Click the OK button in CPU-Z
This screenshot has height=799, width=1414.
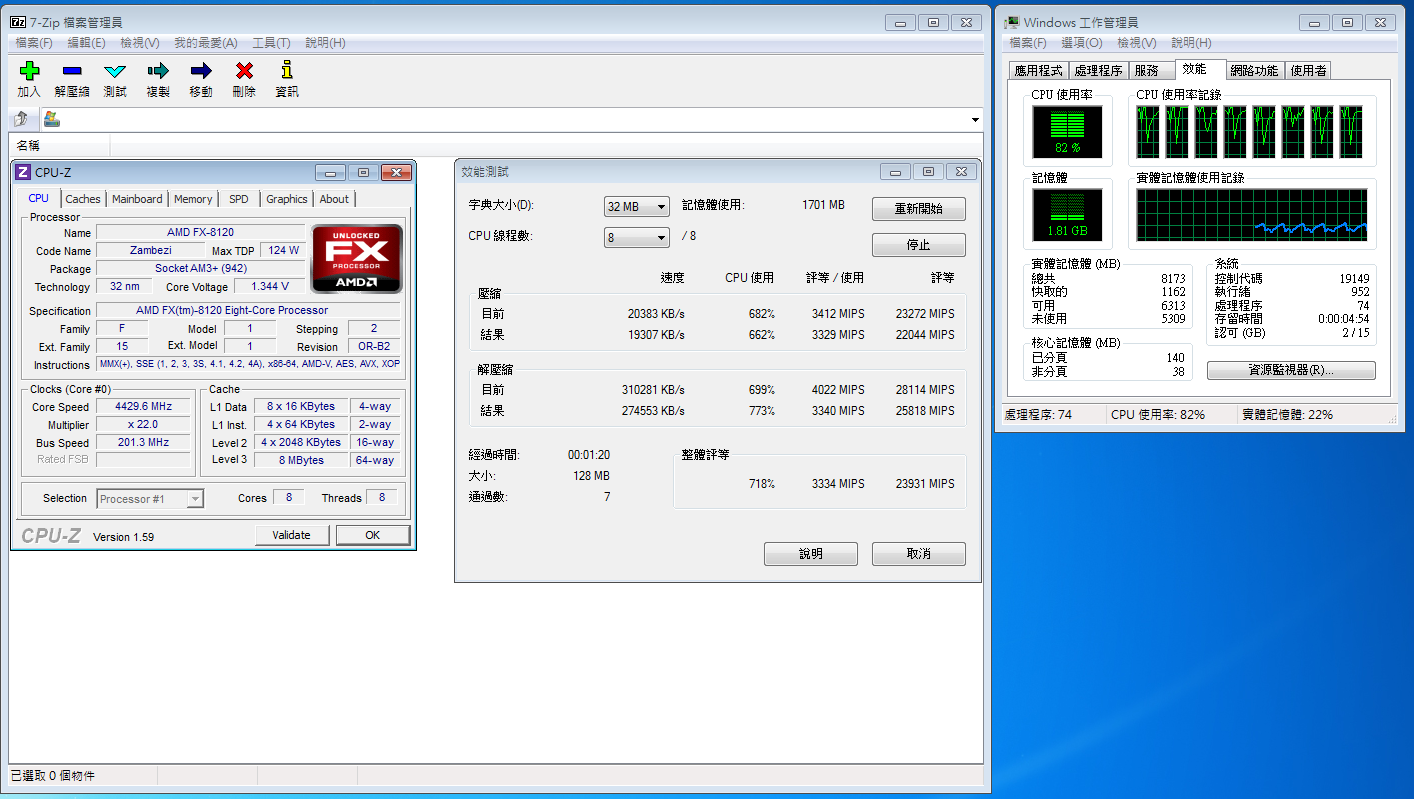pos(373,535)
